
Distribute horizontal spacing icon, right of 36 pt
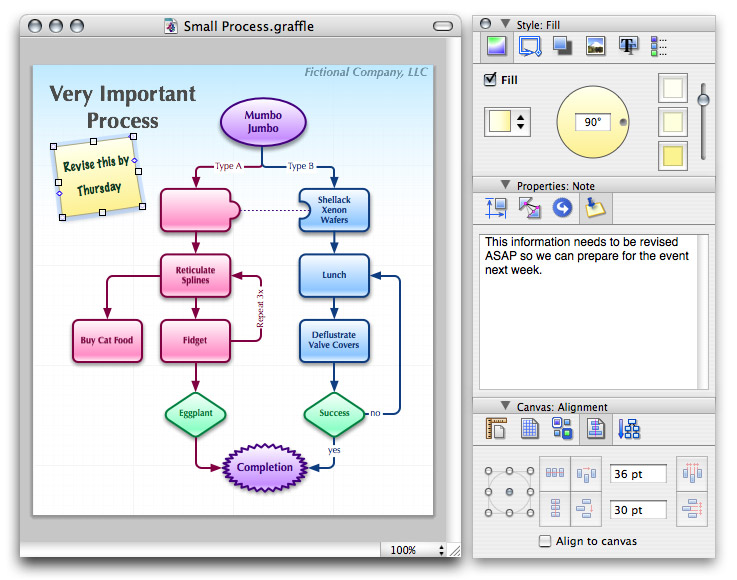click(692, 473)
